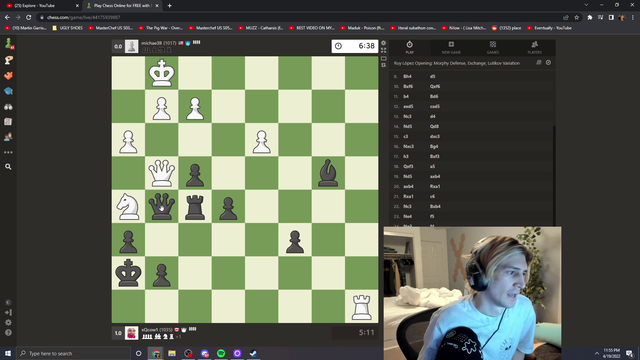The image size is (640, 360).
Task: Collapse the left sidebar arrow icon
Action: click(8, 312)
